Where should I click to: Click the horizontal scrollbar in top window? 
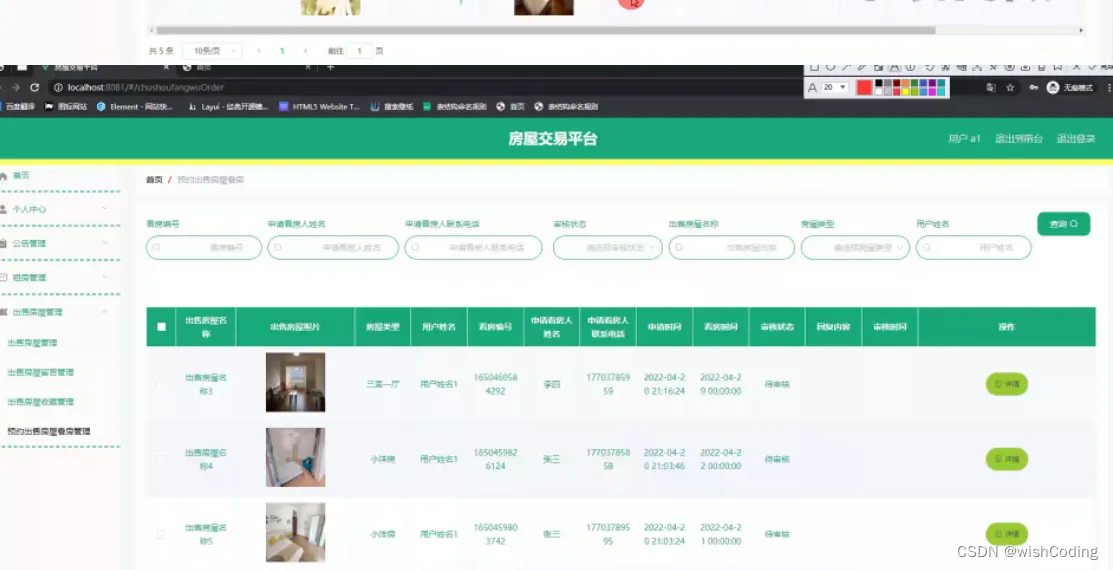click(x=545, y=31)
